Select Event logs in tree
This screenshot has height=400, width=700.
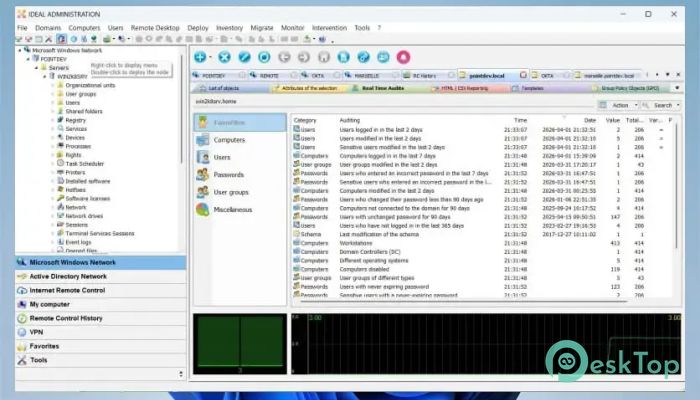(78, 242)
